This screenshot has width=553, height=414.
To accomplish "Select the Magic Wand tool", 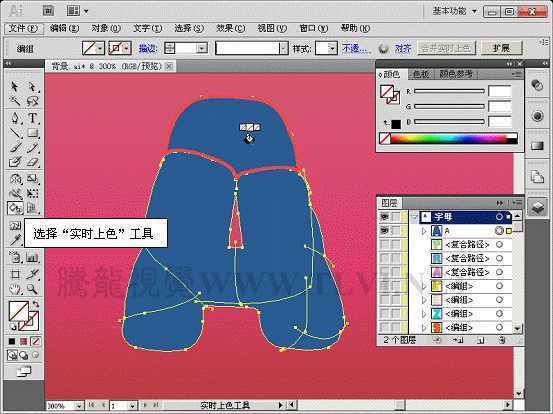I will coord(15,102).
